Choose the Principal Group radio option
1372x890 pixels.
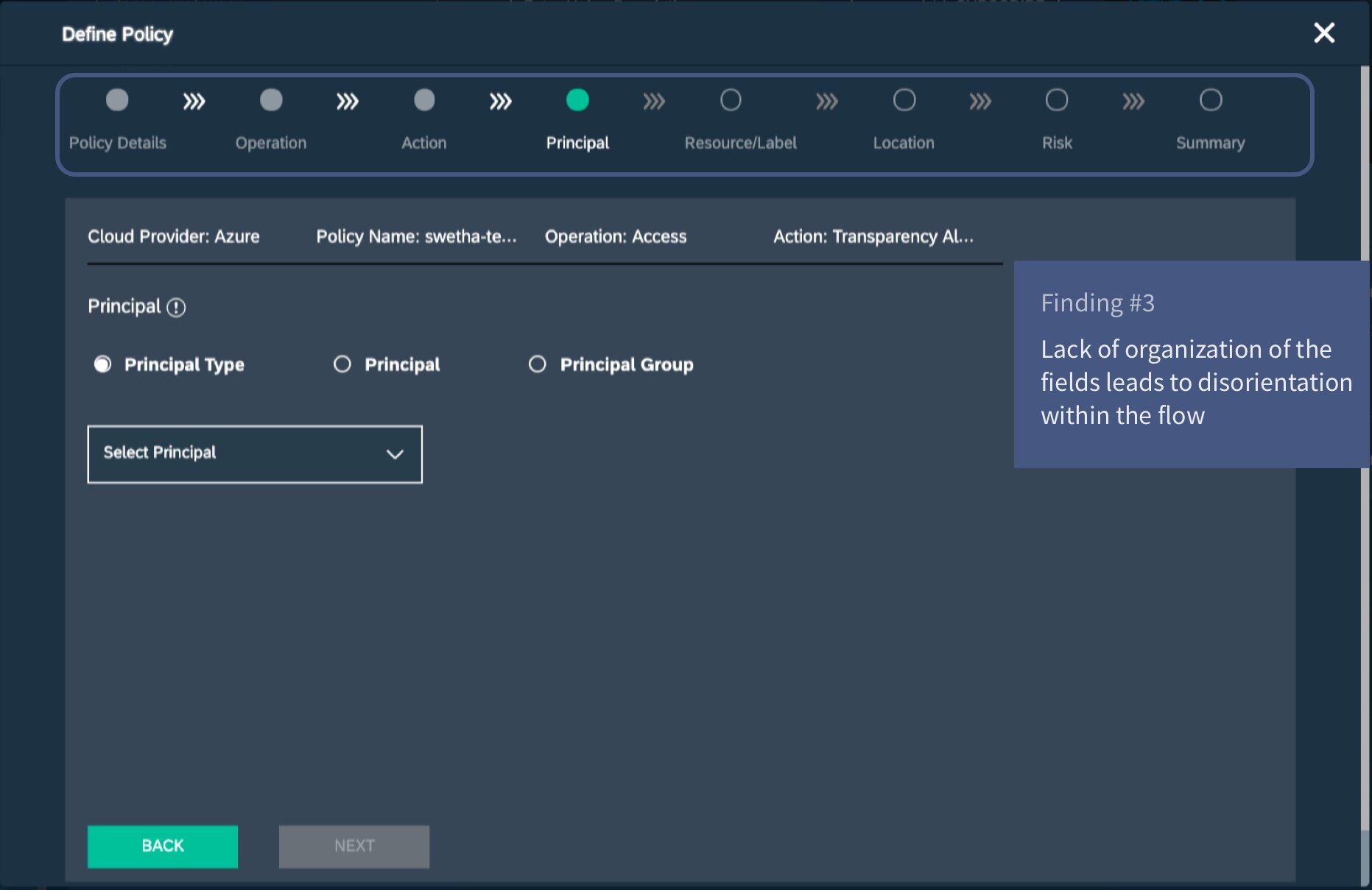pos(538,364)
